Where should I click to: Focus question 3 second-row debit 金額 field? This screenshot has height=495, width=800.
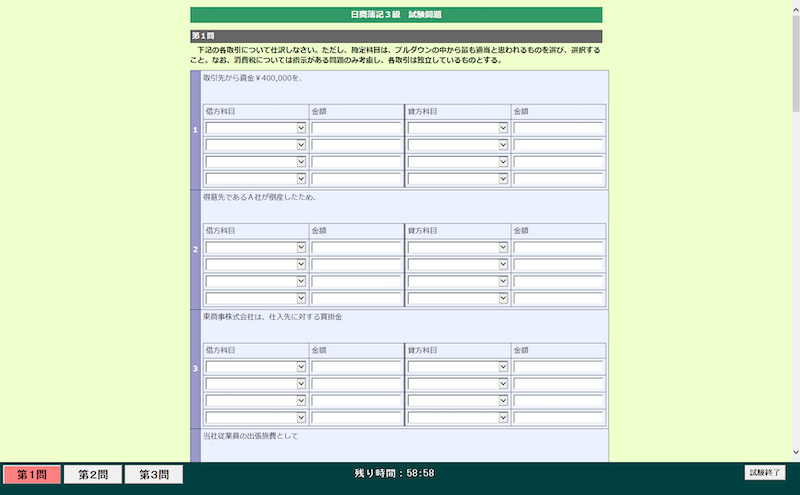tap(357, 383)
